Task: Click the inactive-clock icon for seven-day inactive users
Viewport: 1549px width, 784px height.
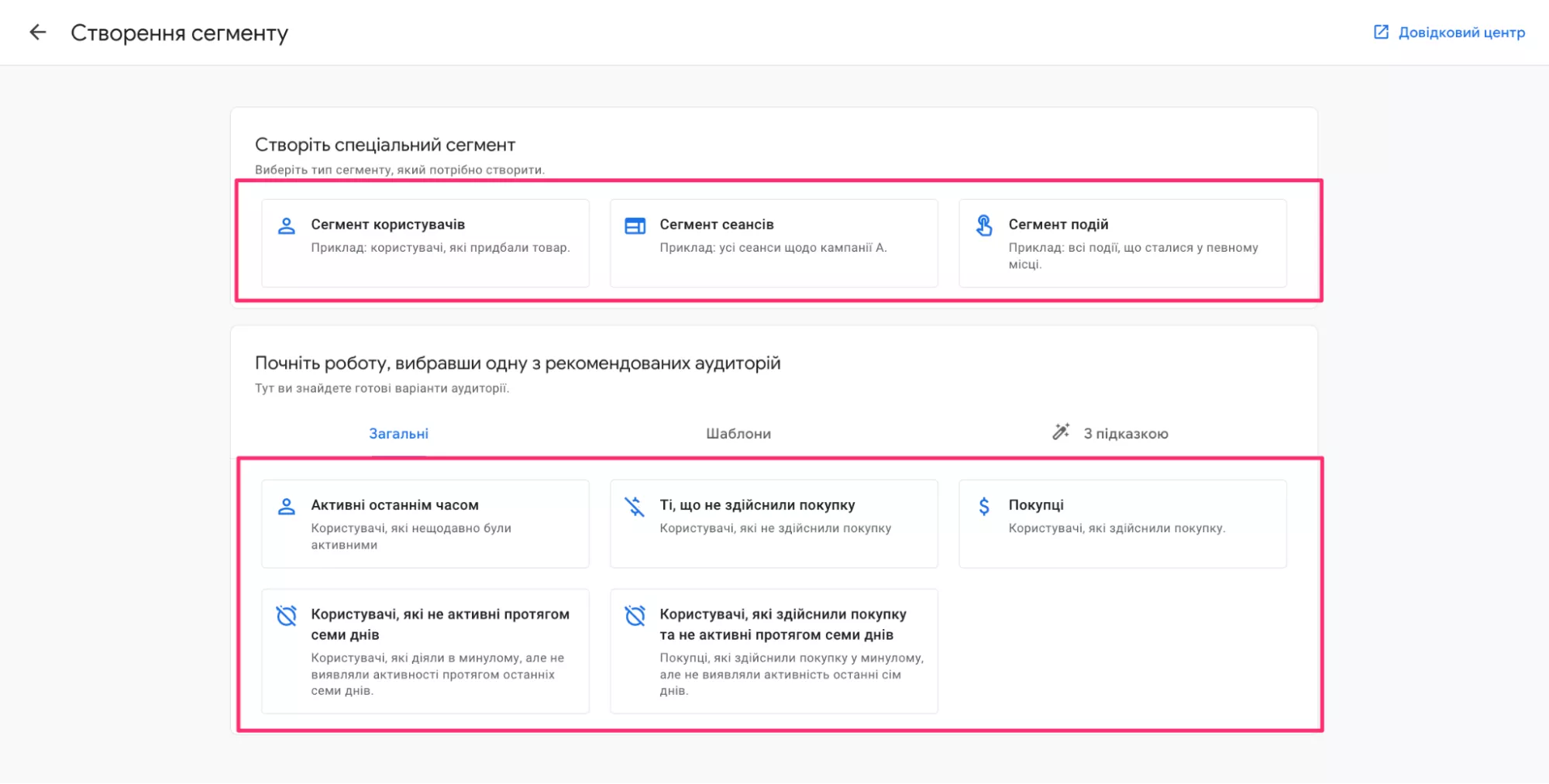Action: pyautogui.click(x=287, y=616)
